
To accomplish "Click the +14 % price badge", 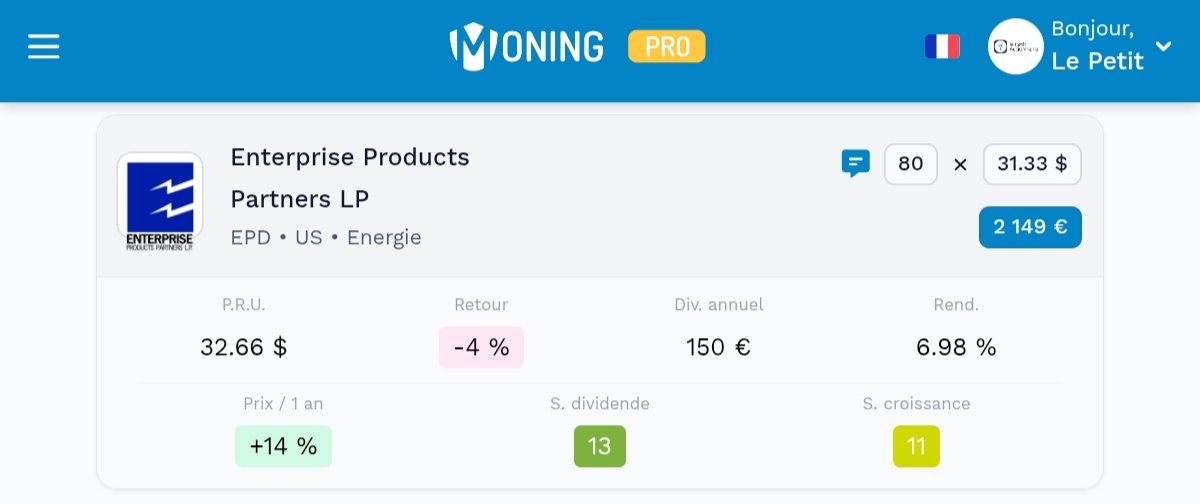I will (283, 446).
